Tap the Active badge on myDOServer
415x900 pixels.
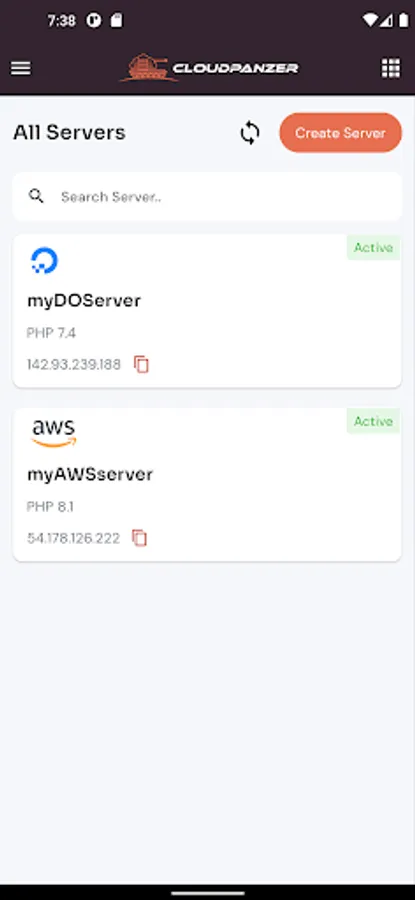373,248
